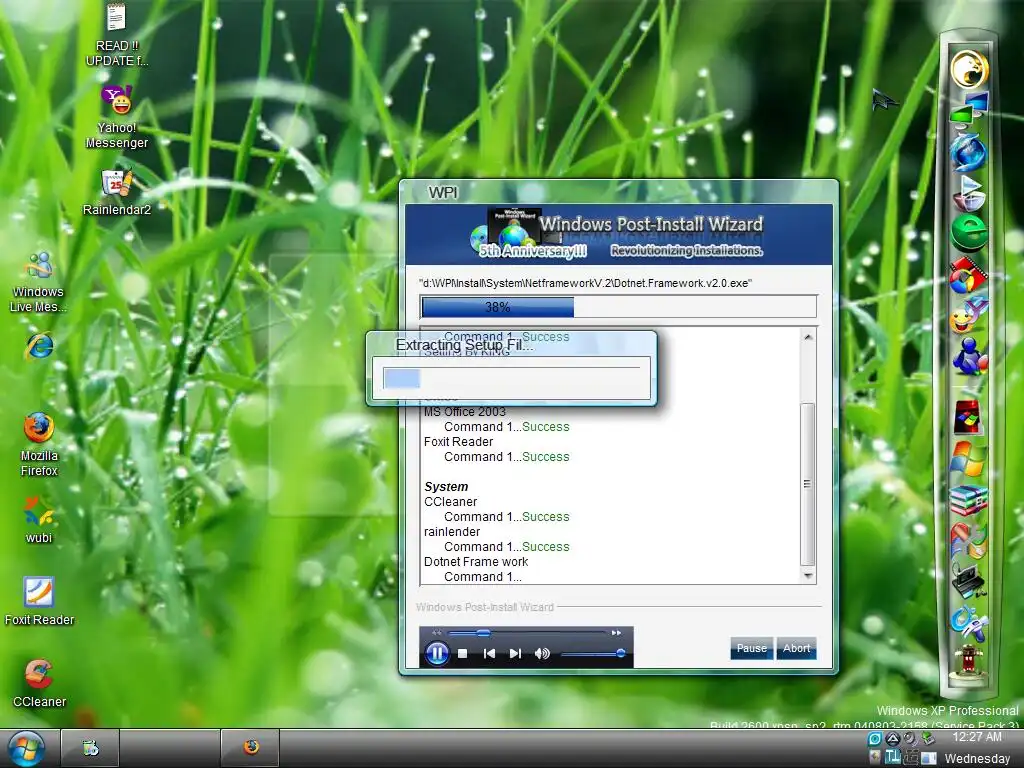This screenshot has width=1024, height=768.
Task: Select 'CCleaner' log entry
Action: [x=450, y=502]
